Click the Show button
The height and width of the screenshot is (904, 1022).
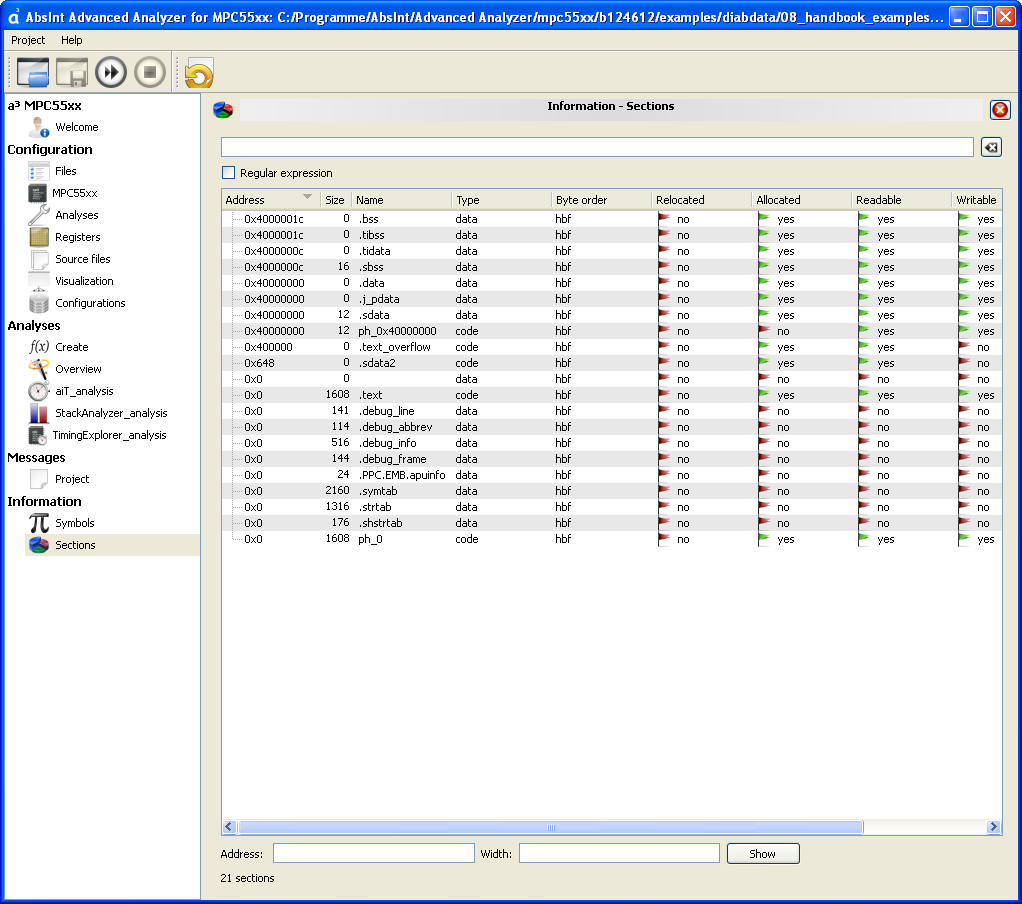[763, 854]
